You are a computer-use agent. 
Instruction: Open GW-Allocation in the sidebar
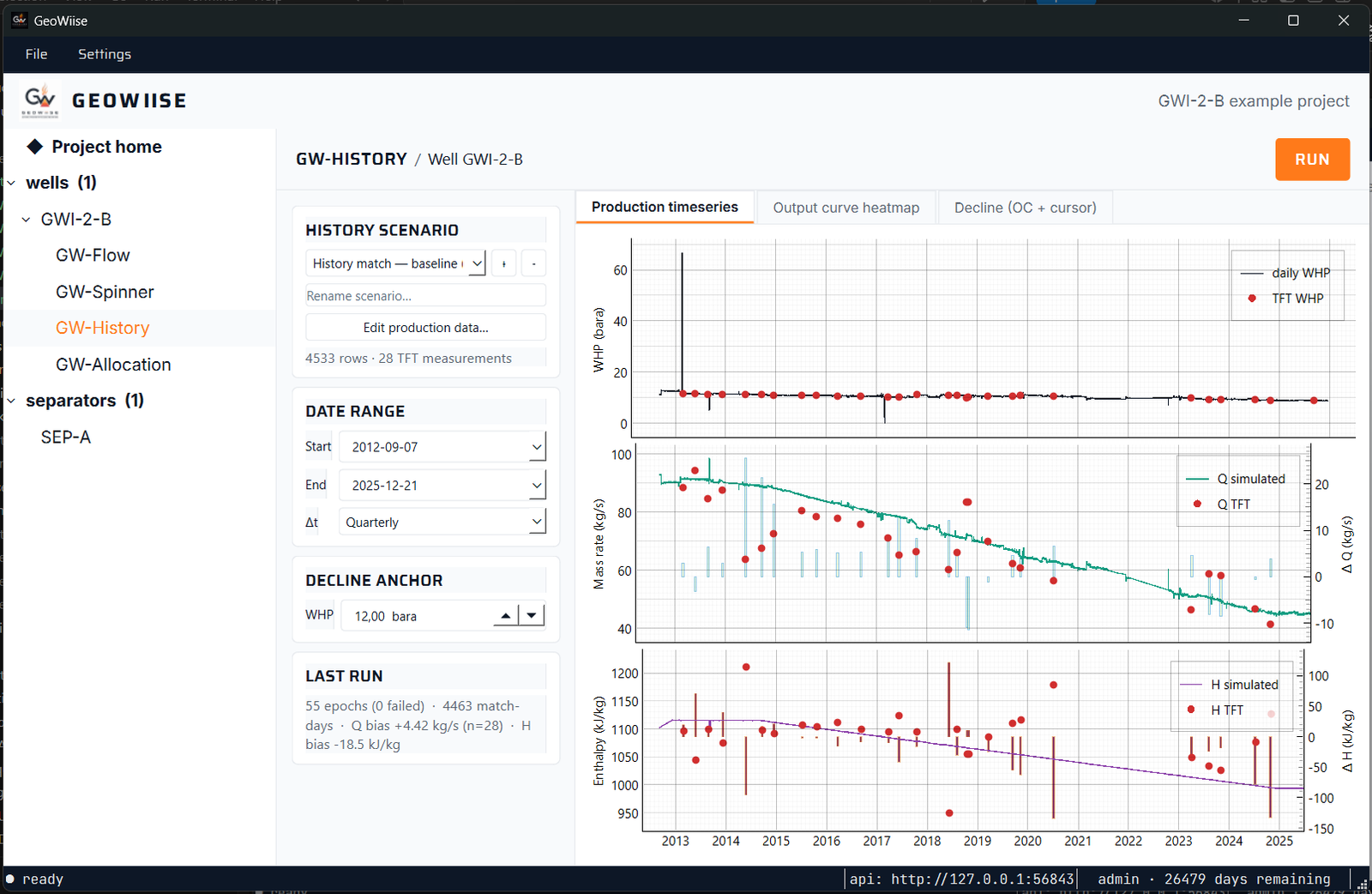113,365
